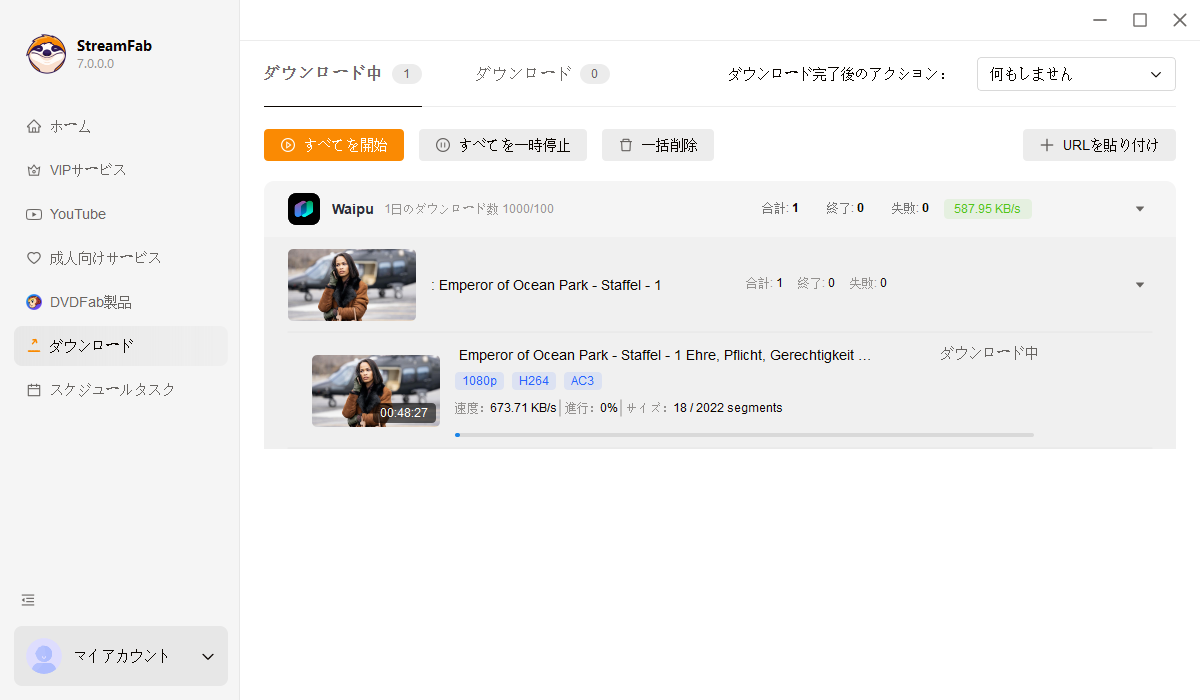Collapse the Emperor of Ocean Park entry
The width and height of the screenshot is (1200, 700).
tap(1139, 284)
